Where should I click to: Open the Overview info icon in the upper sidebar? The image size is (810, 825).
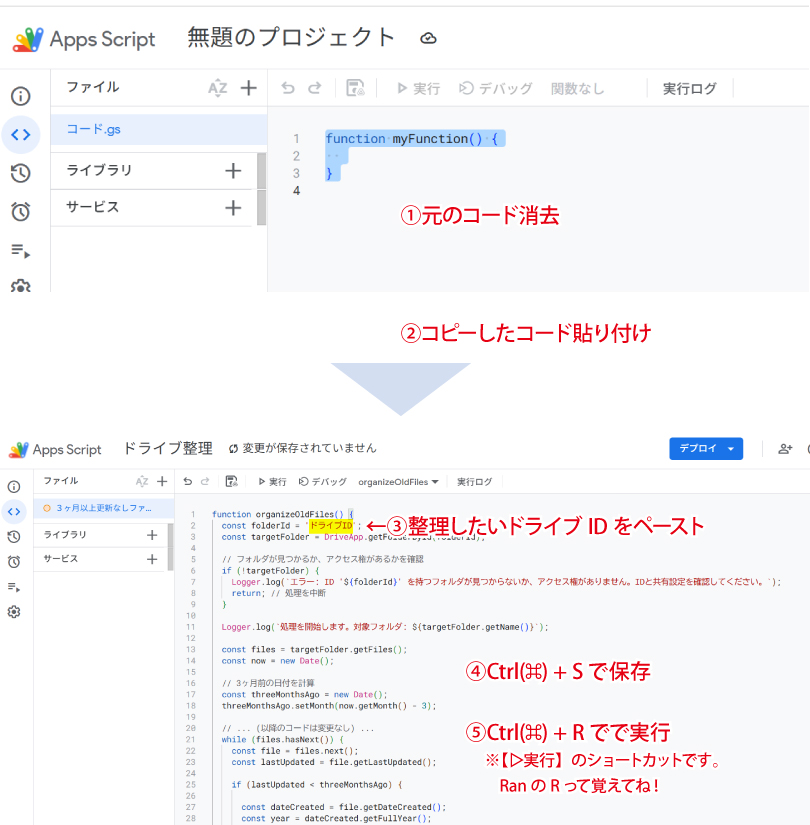pyautogui.click(x=20, y=96)
